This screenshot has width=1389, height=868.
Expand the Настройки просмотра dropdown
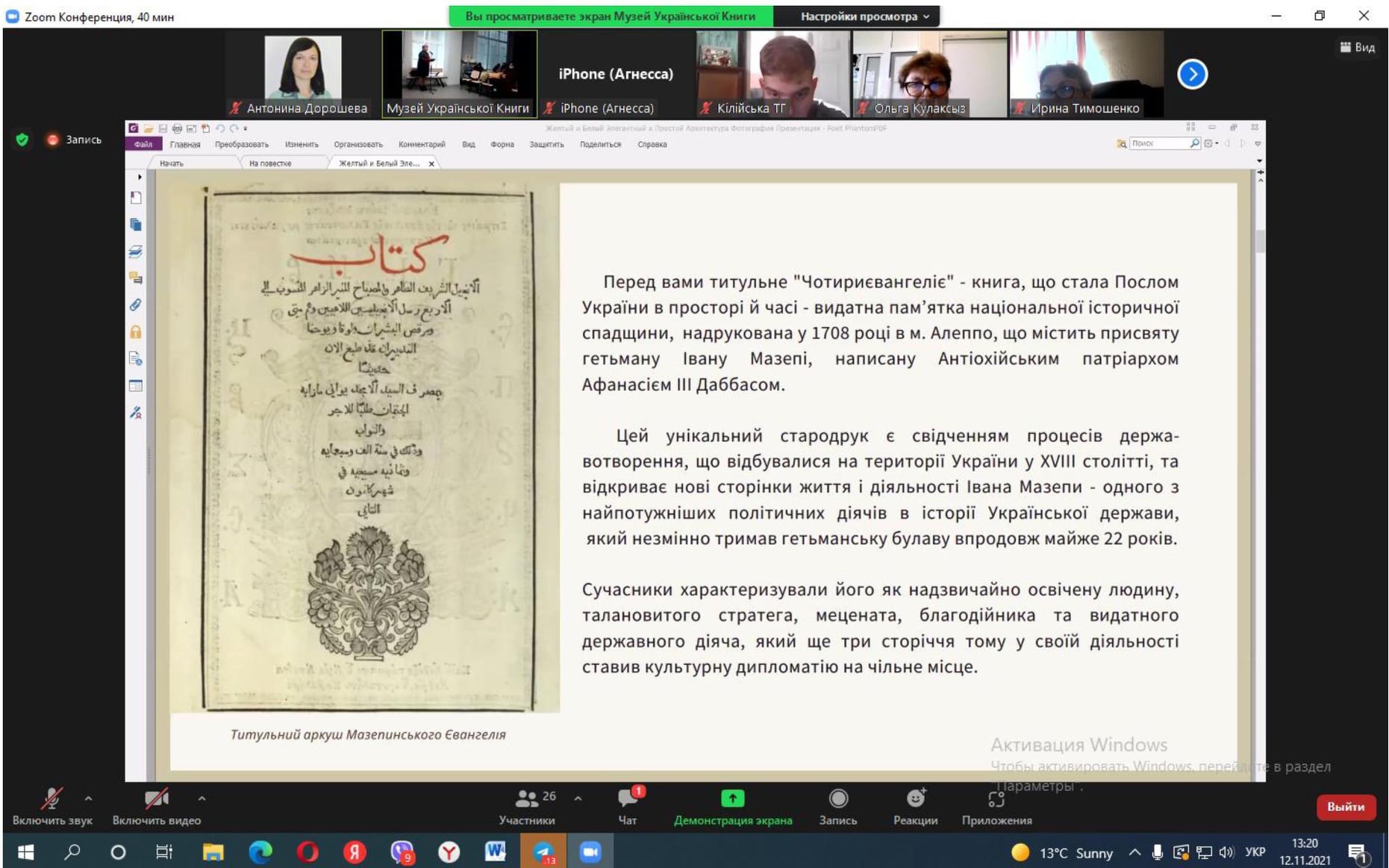coord(864,16)
